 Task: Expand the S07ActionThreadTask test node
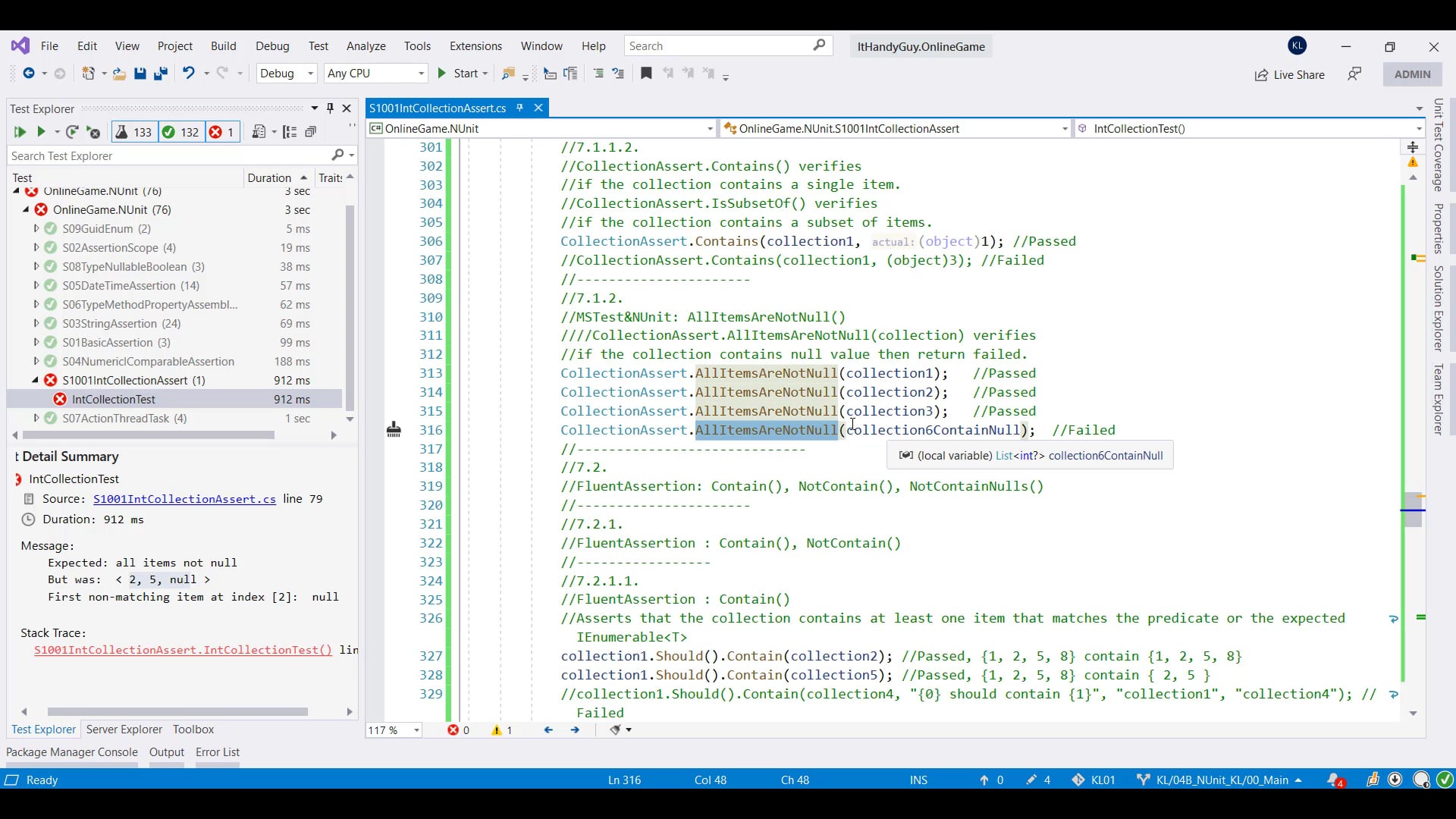click(36, 419)
